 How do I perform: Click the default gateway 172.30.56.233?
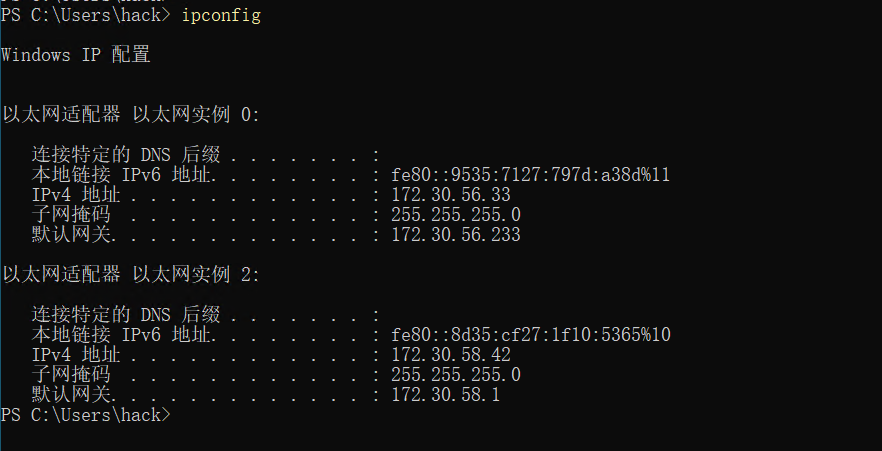(x=456, y=234)
